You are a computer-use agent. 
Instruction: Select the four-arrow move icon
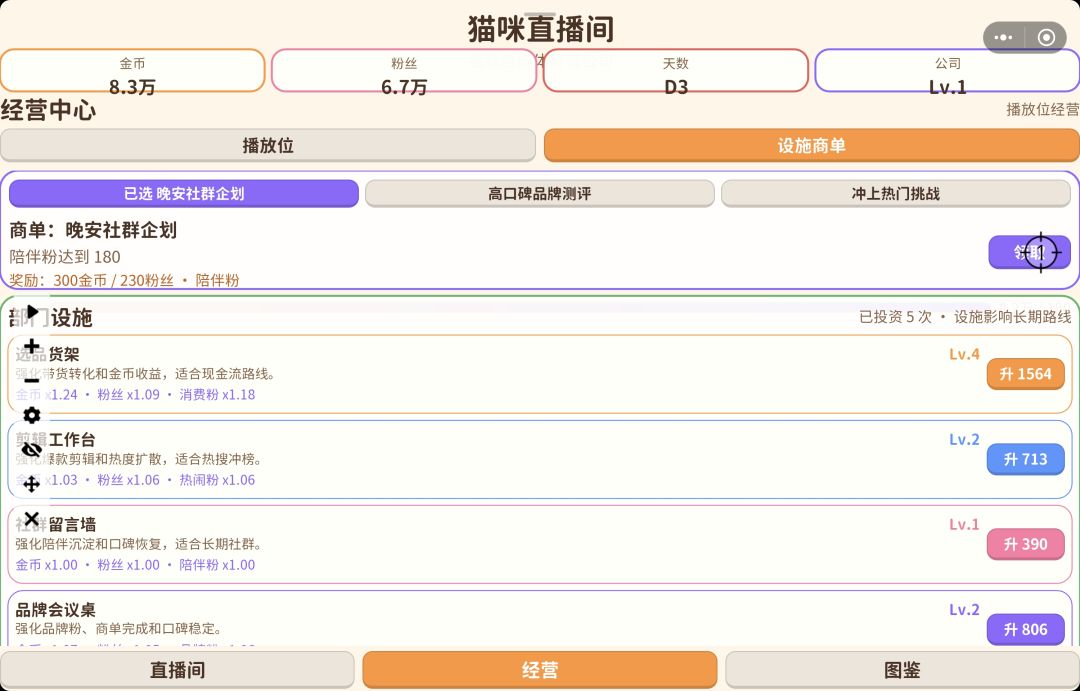[x=32, y=484]
